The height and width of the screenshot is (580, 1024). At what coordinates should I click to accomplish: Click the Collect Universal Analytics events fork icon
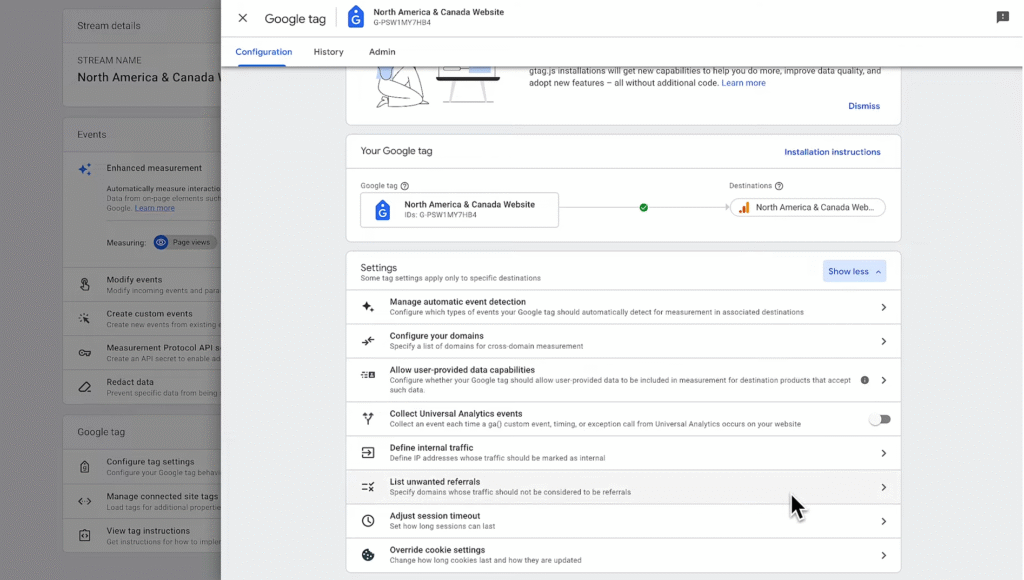click(x=368, y=419)
